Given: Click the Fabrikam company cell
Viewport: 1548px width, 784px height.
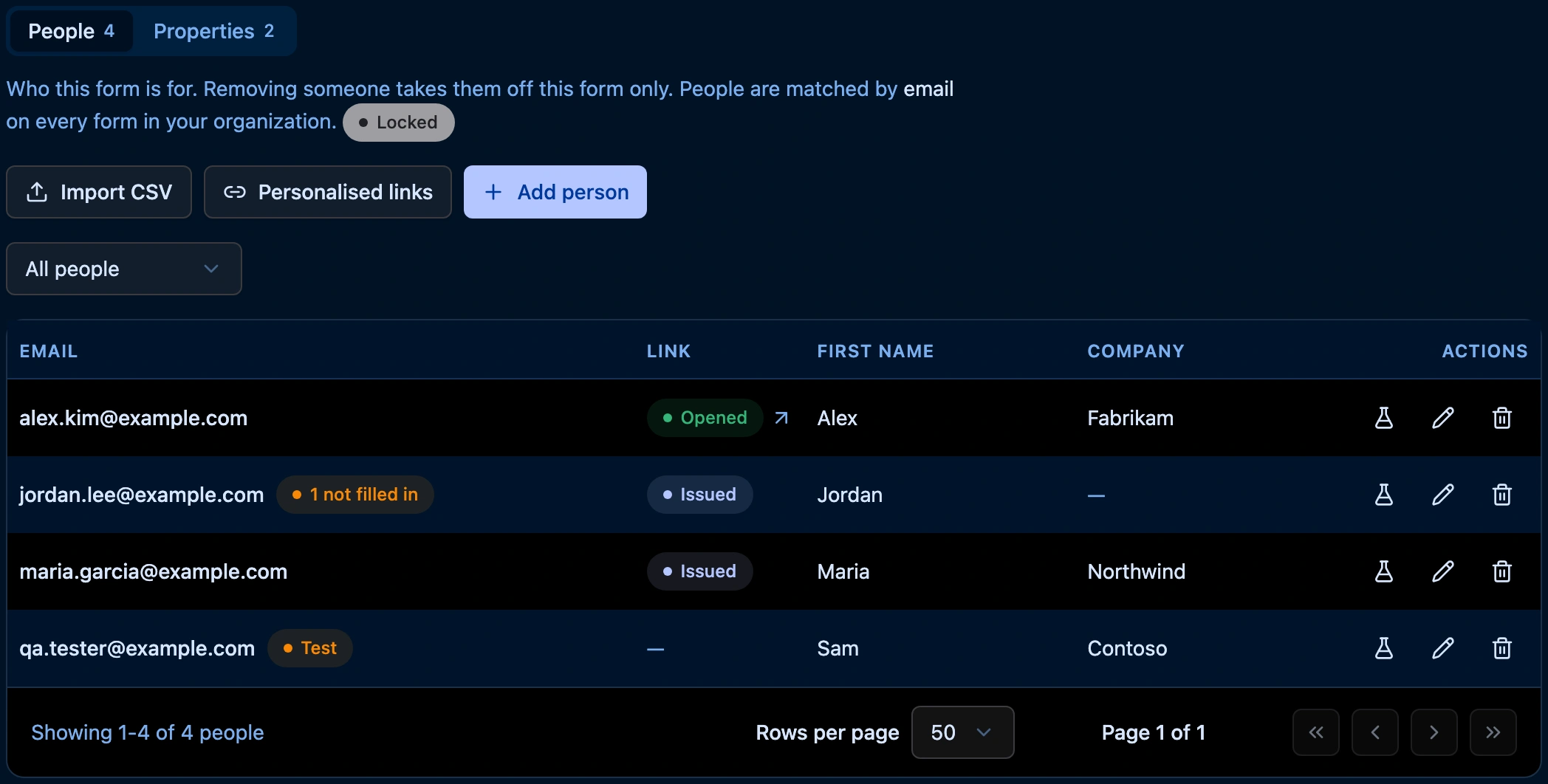Looking at the screenshot, I should tap(1131, 418).
